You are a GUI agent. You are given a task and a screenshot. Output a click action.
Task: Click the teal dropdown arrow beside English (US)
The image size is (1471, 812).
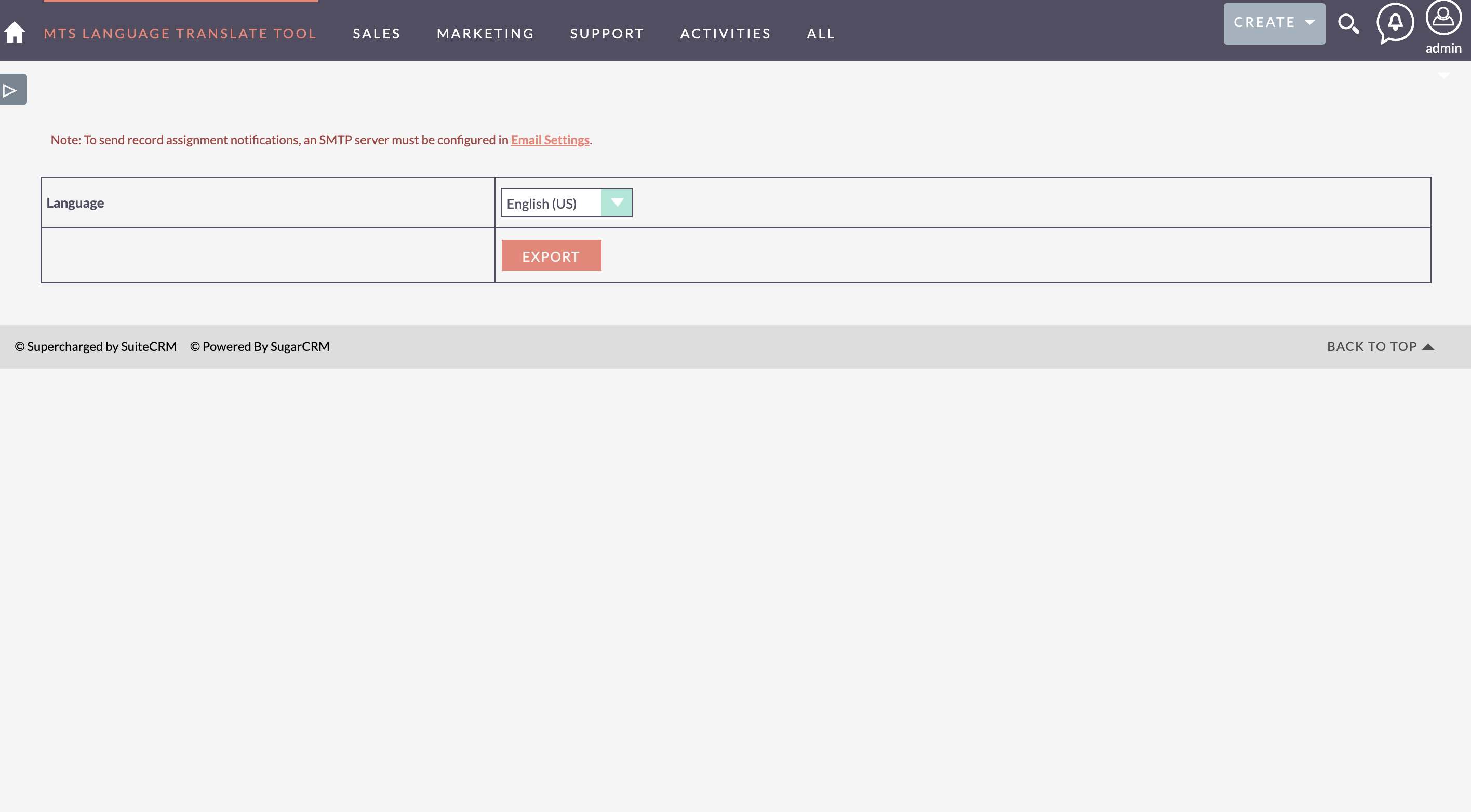617,202
